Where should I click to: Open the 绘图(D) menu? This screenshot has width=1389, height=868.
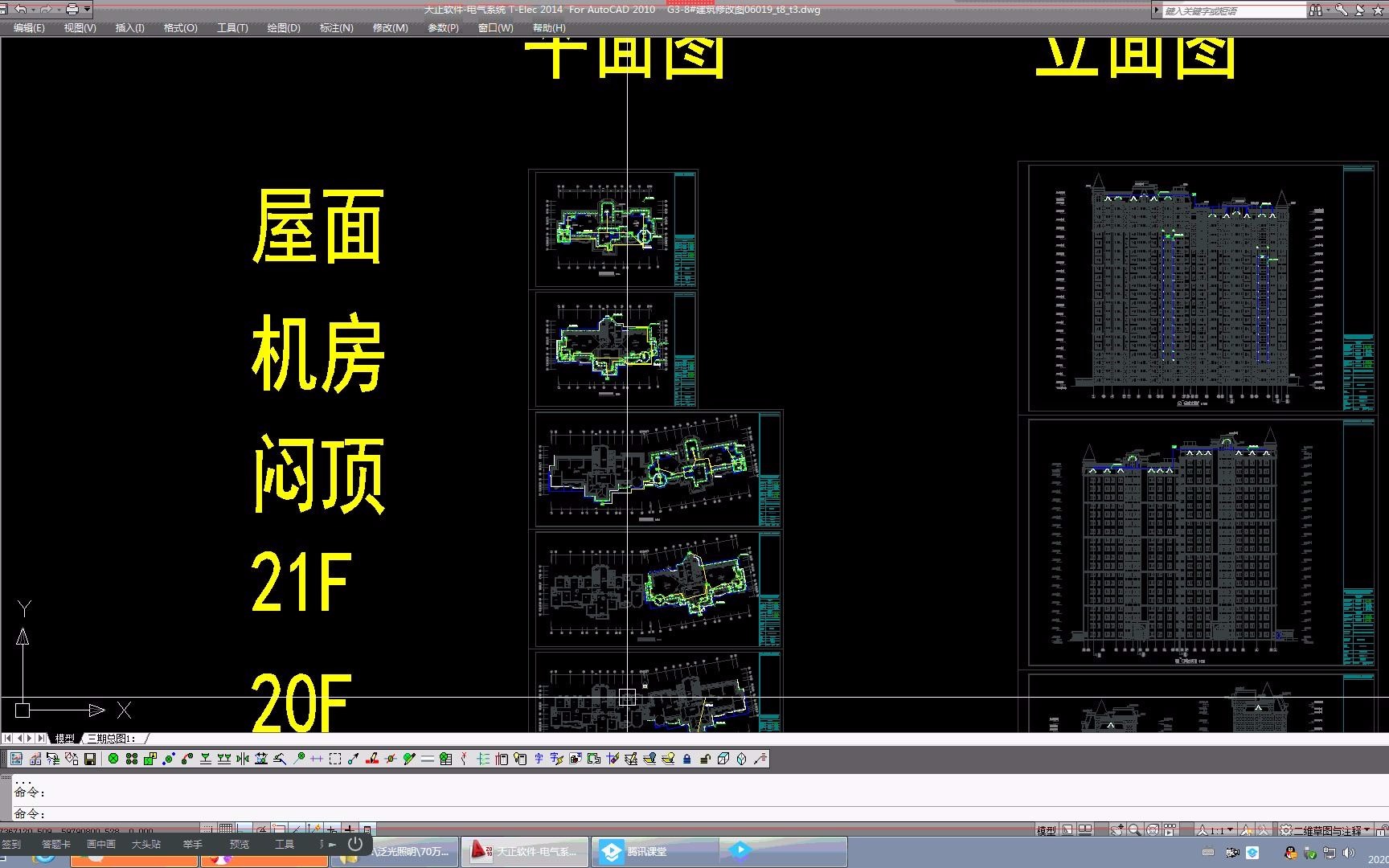[x=283, y=27]
